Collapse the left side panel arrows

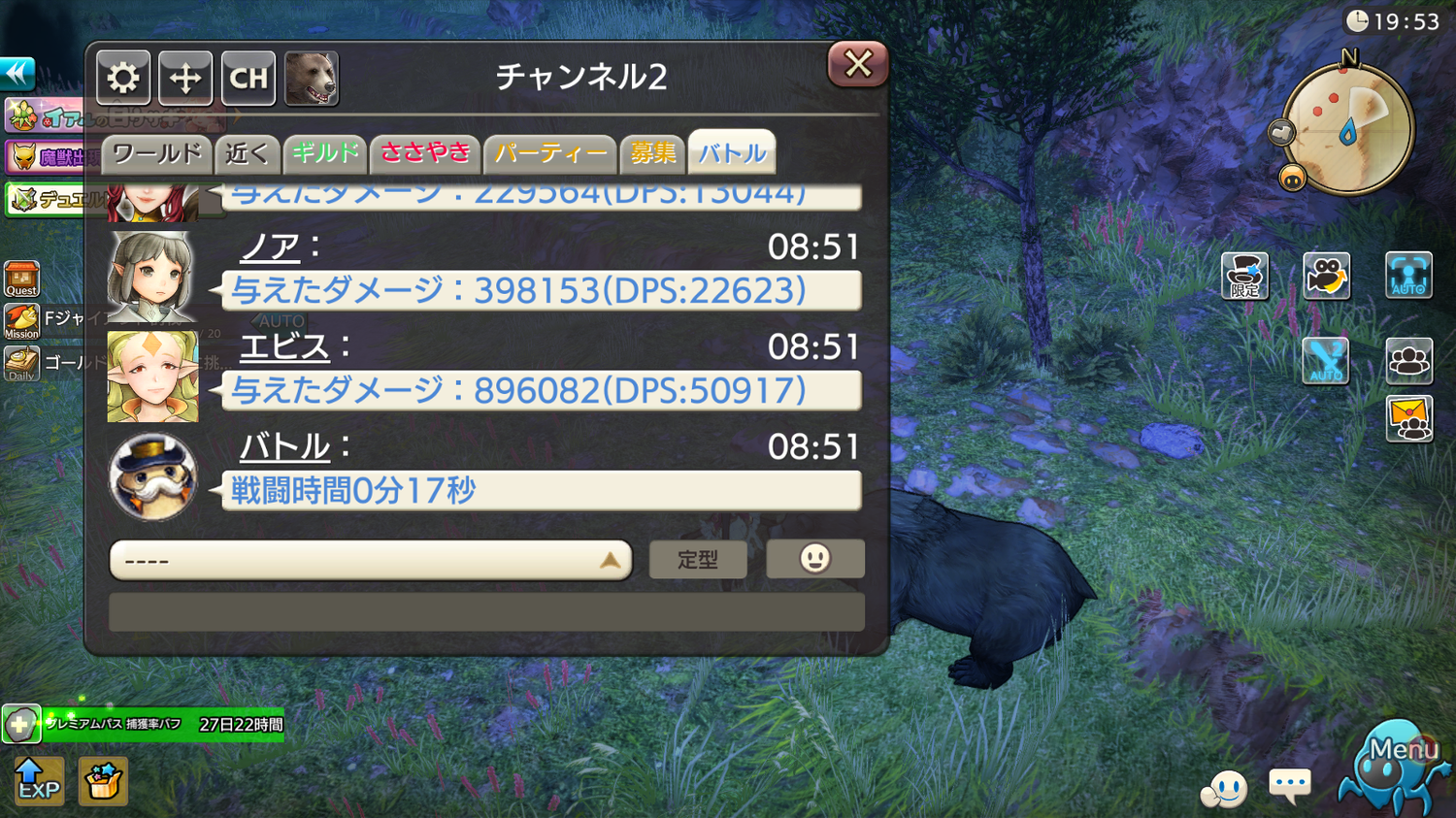click(17, 73)
